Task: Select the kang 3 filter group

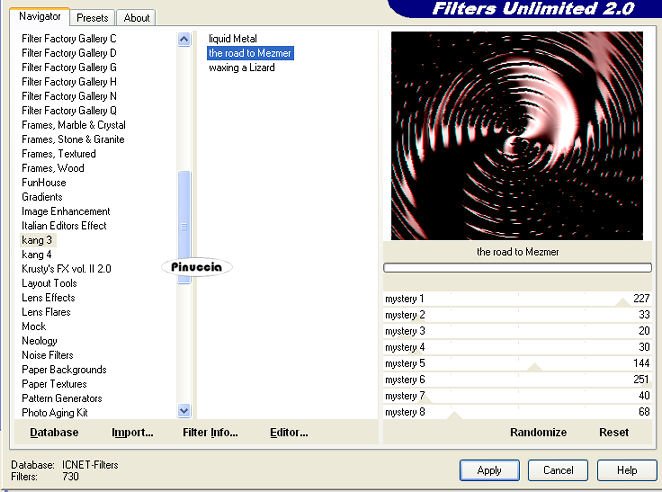Action: pos(38,240)
